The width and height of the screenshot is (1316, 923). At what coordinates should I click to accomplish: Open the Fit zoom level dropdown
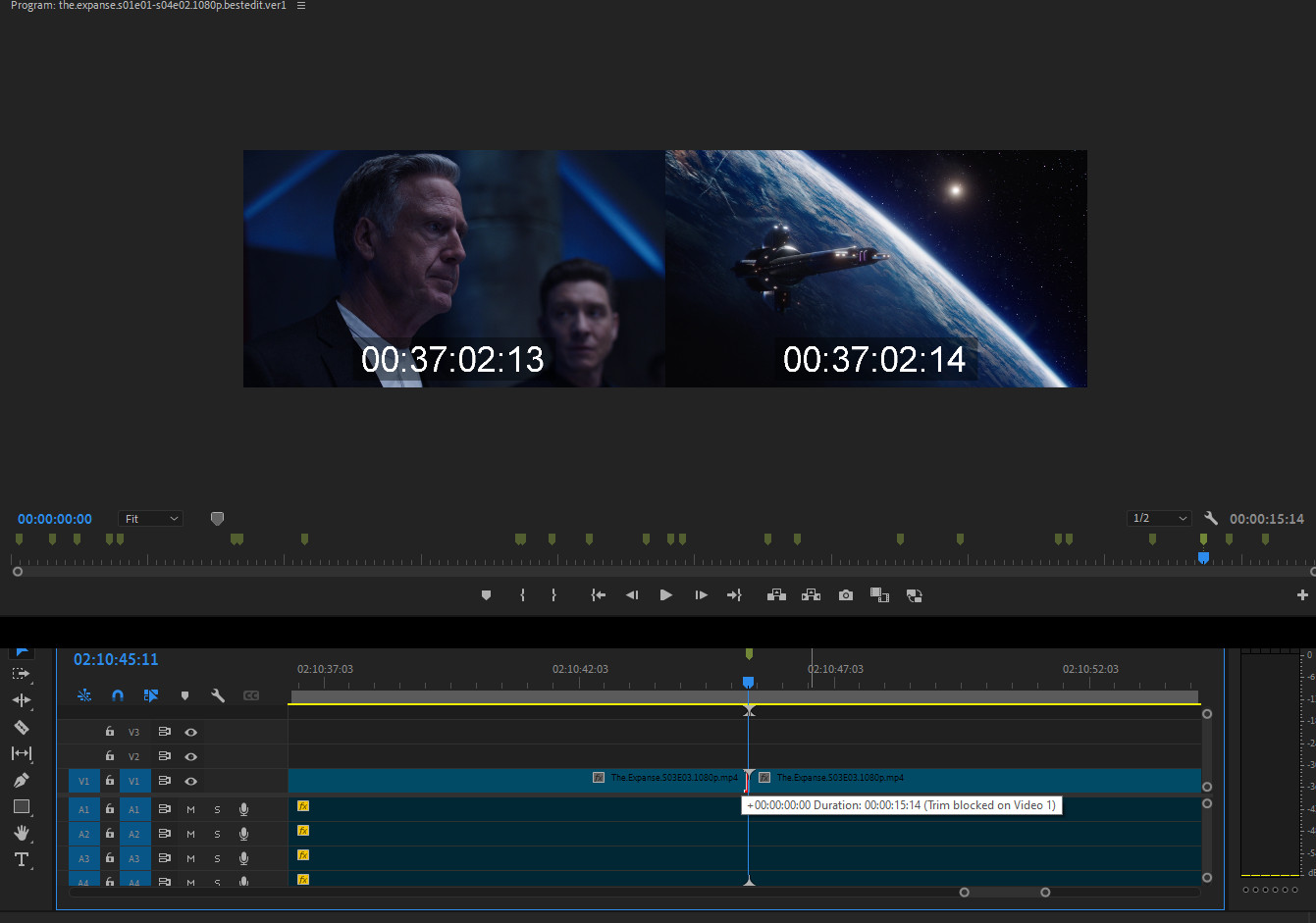click(151, 519)
